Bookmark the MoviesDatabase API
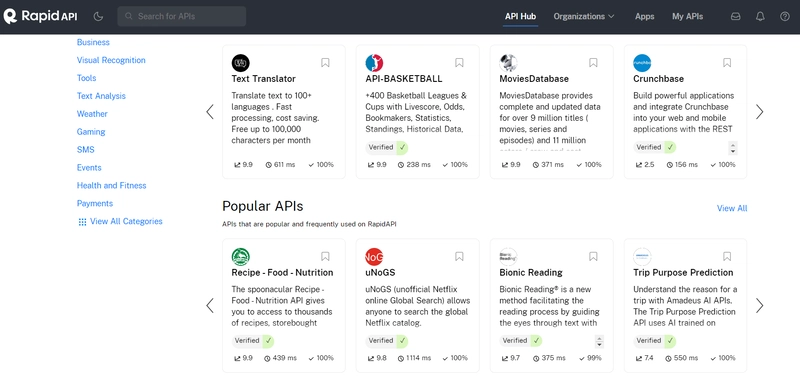The width and height of the screenshot is (800, 392). pos(593,63)
